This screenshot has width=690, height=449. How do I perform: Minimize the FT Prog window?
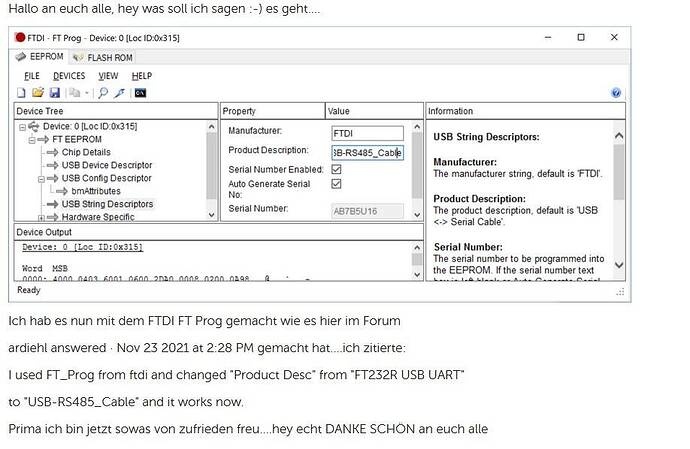pos(548,37)
